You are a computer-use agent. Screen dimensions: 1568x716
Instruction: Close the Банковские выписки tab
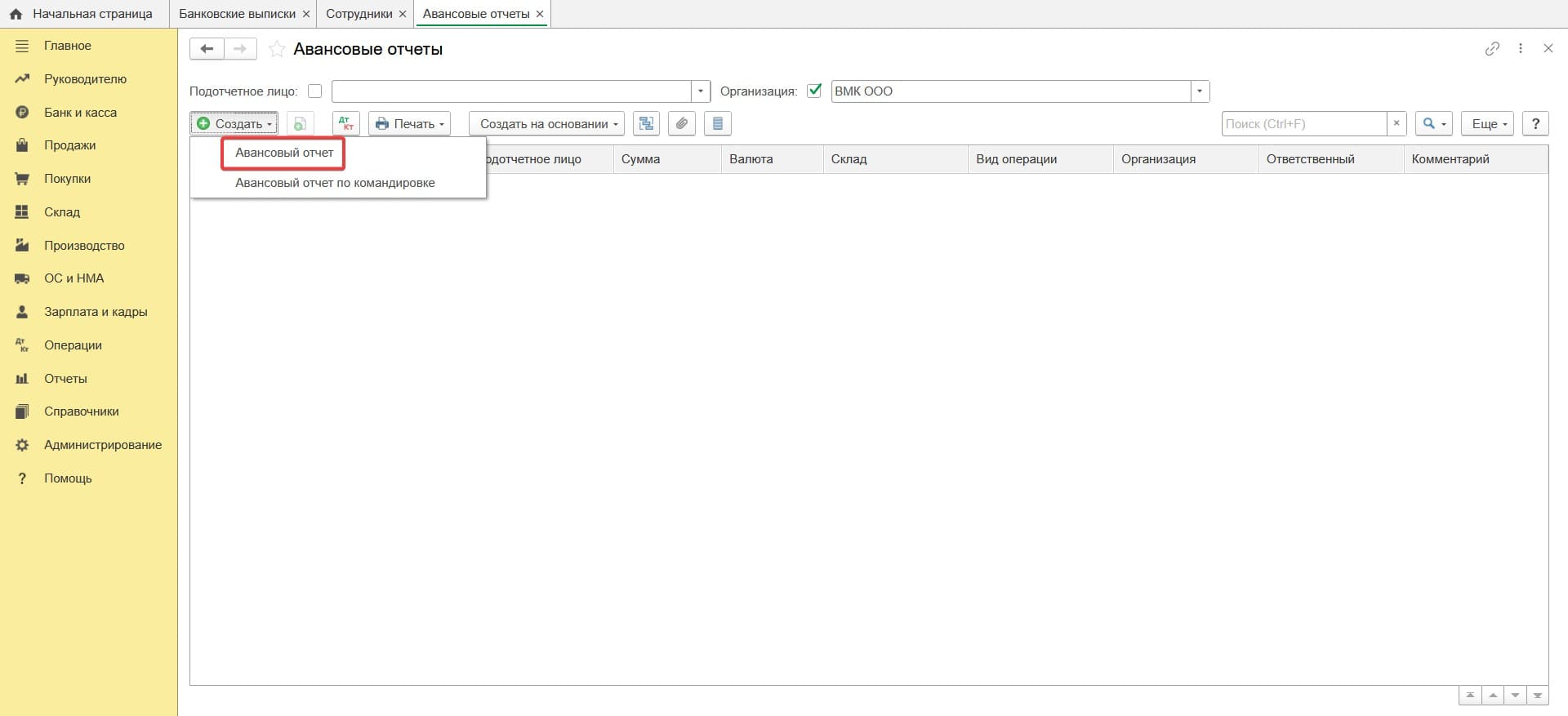pos(306,14)
